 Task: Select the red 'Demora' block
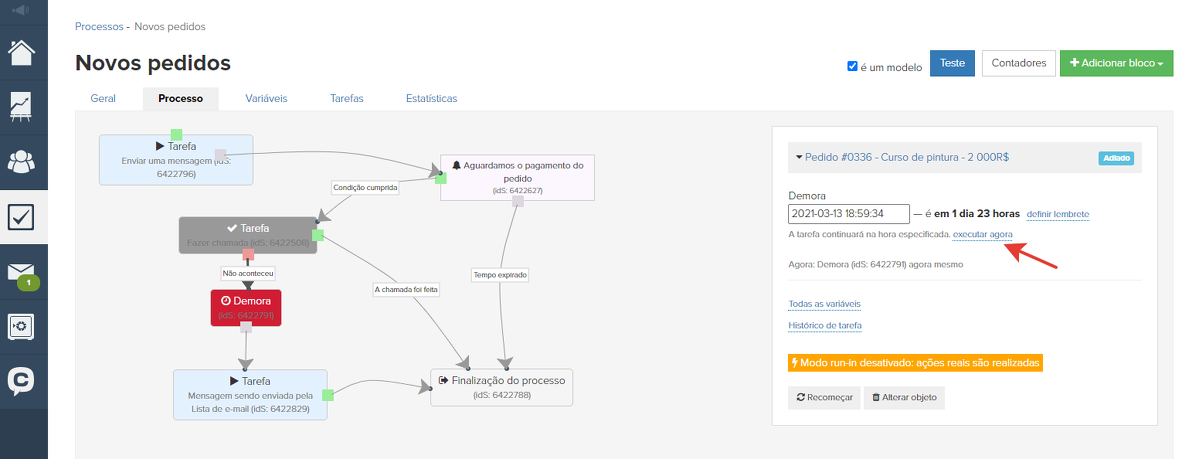tap(246, 307)
